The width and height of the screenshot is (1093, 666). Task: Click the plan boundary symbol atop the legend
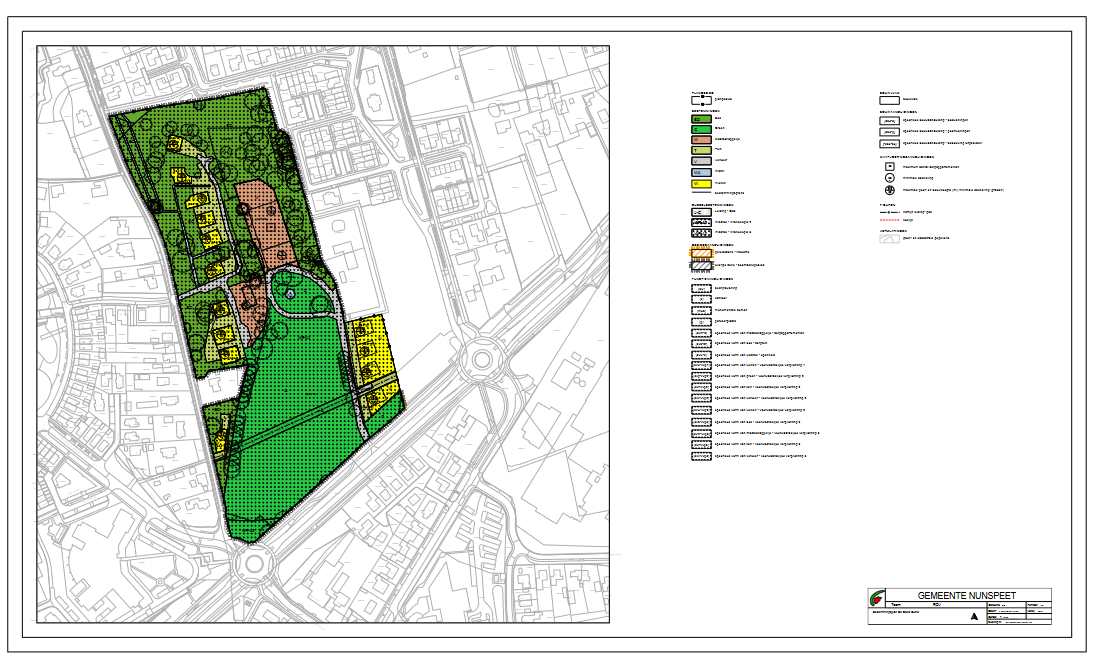(x=700, y=99)
